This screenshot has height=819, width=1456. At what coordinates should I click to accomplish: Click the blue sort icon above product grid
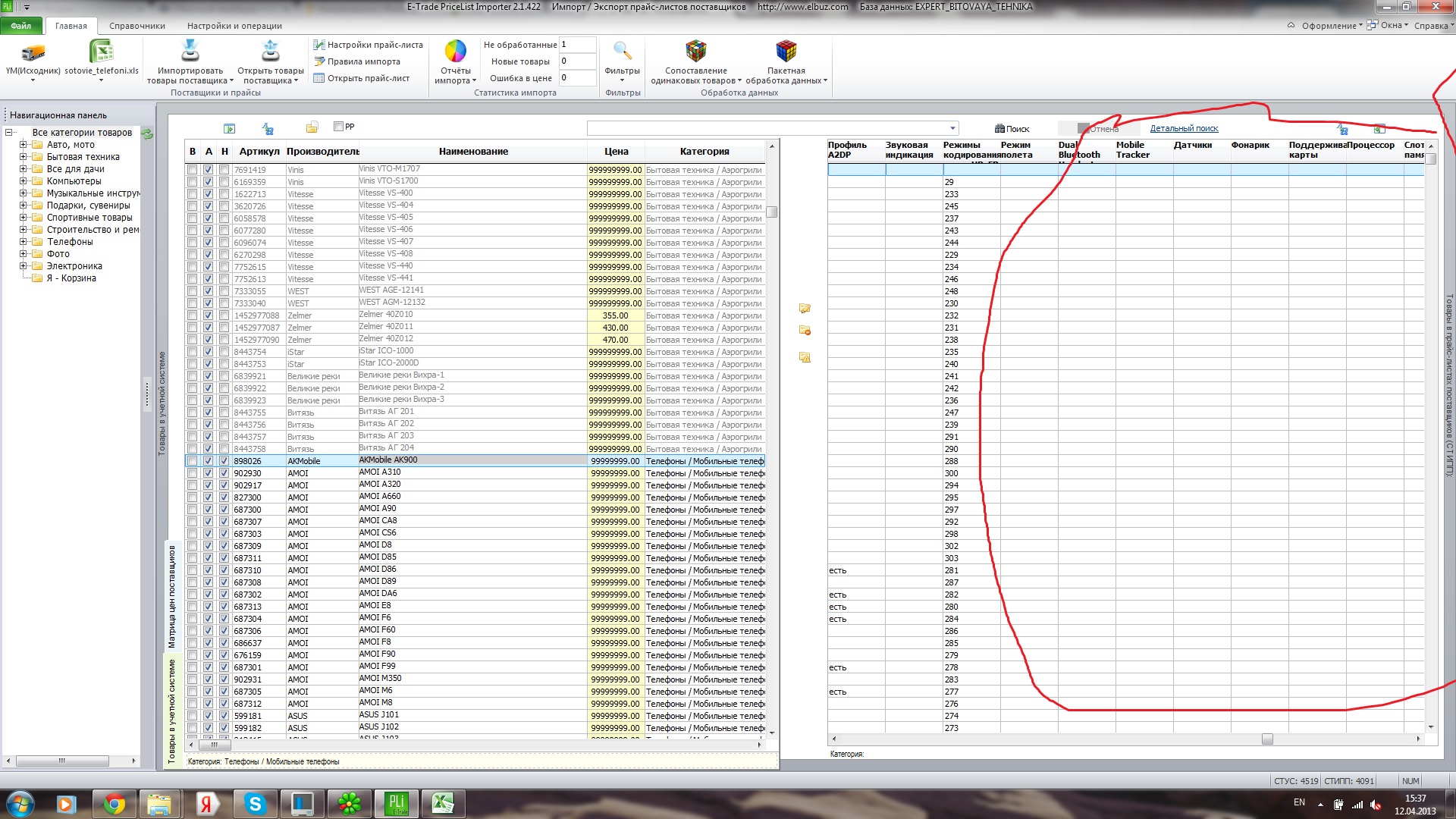click(x=268, y=129)
